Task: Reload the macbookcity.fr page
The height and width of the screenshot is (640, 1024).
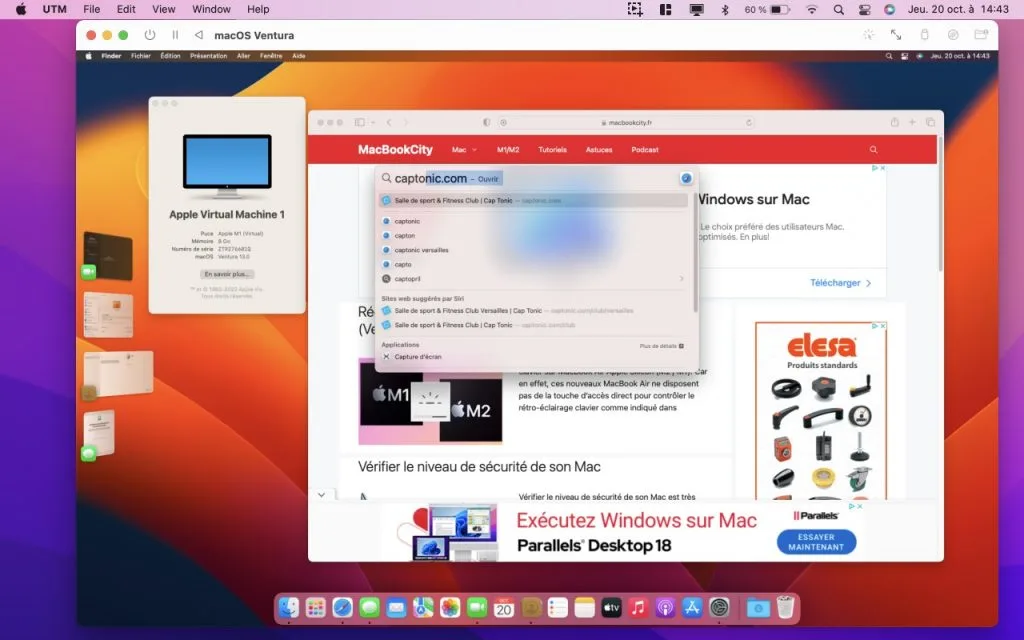Action: pos(749,122)
